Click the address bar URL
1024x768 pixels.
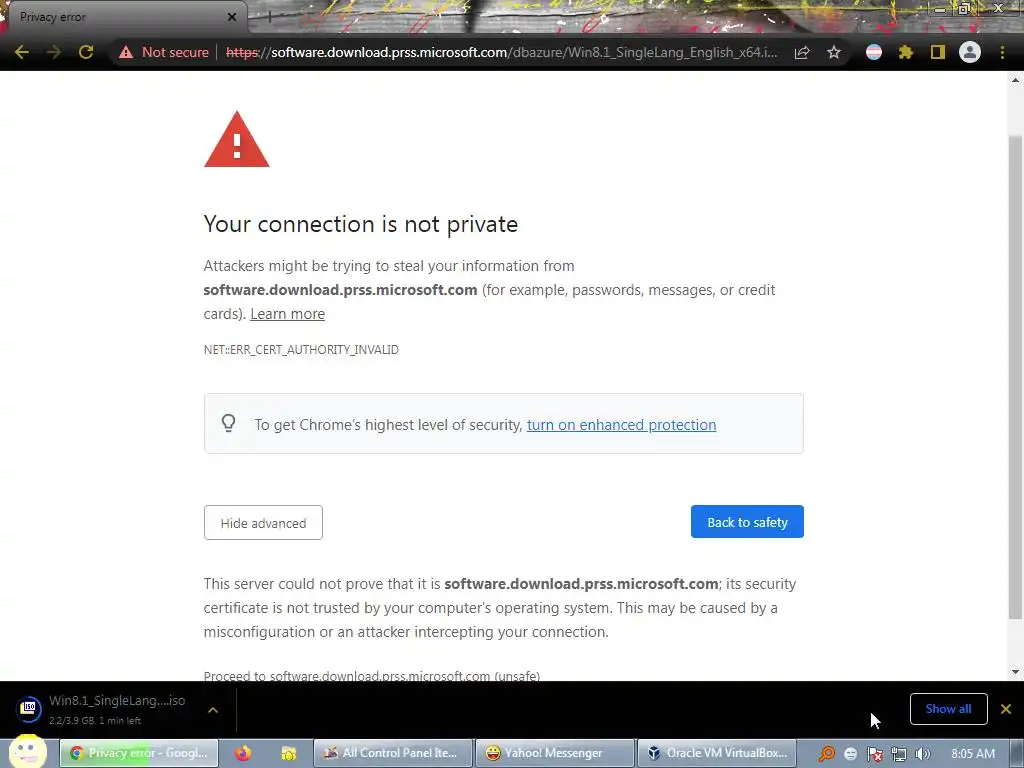[502, 52]
